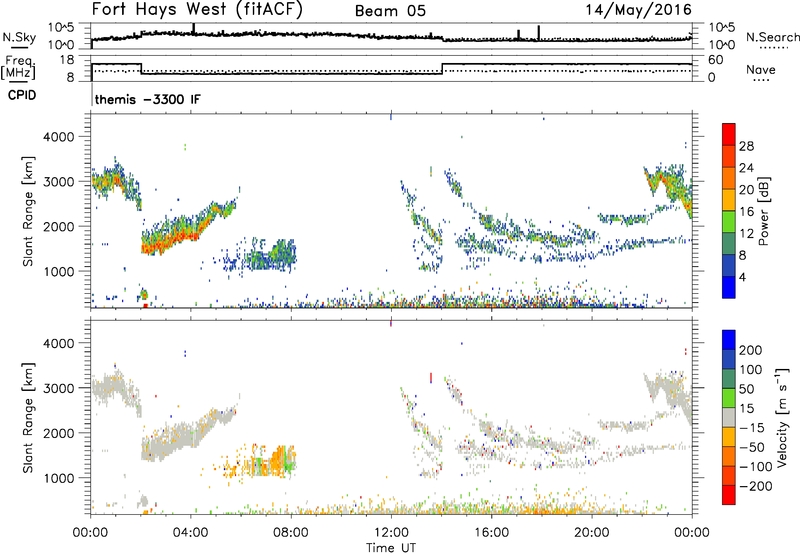Click the "Velocity [m s-1]" color bar label
The height and width of the screenshot is (554, 800).
[781, 417]
